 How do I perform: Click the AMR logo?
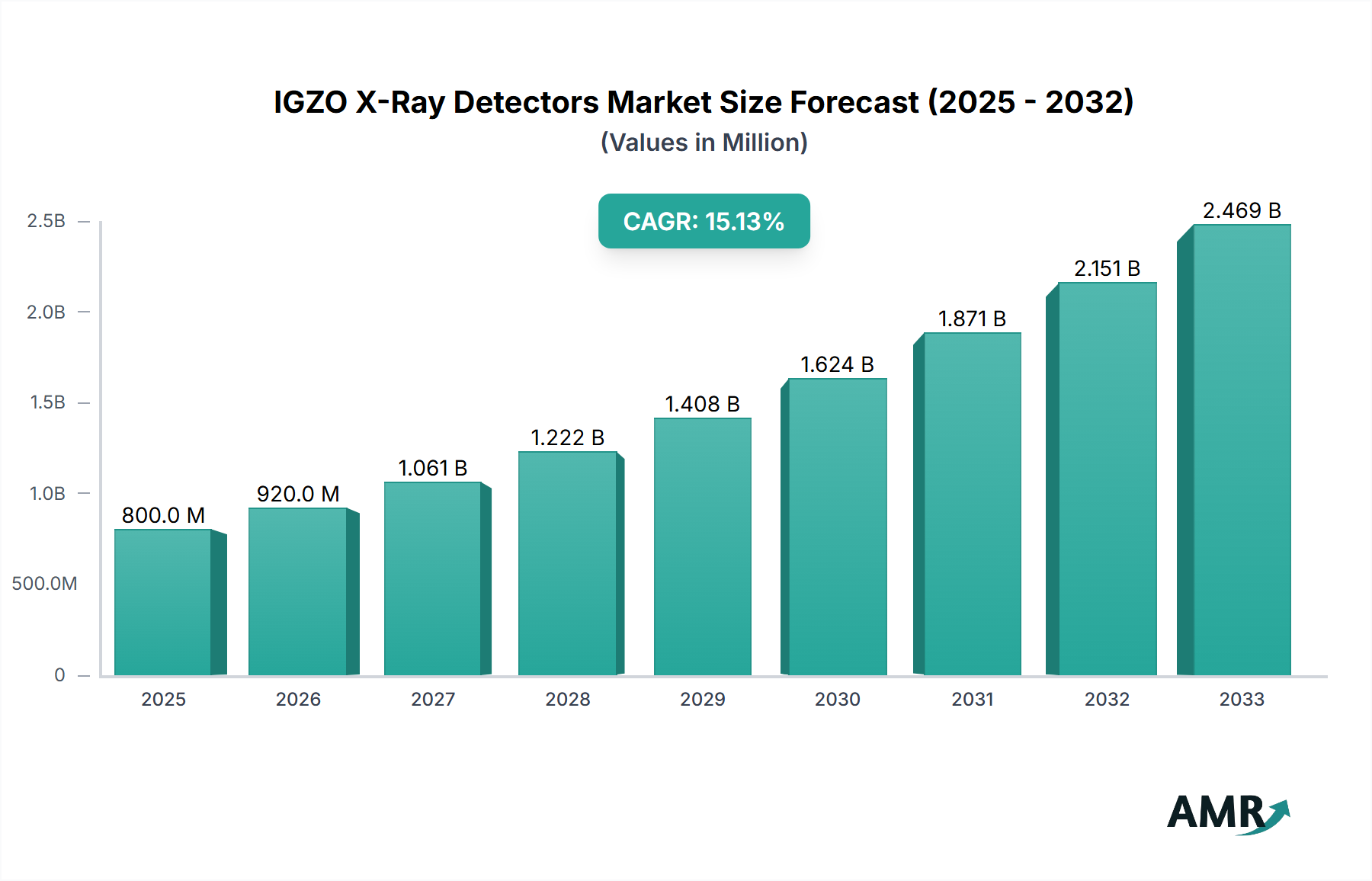click(x=1226, y=812)
